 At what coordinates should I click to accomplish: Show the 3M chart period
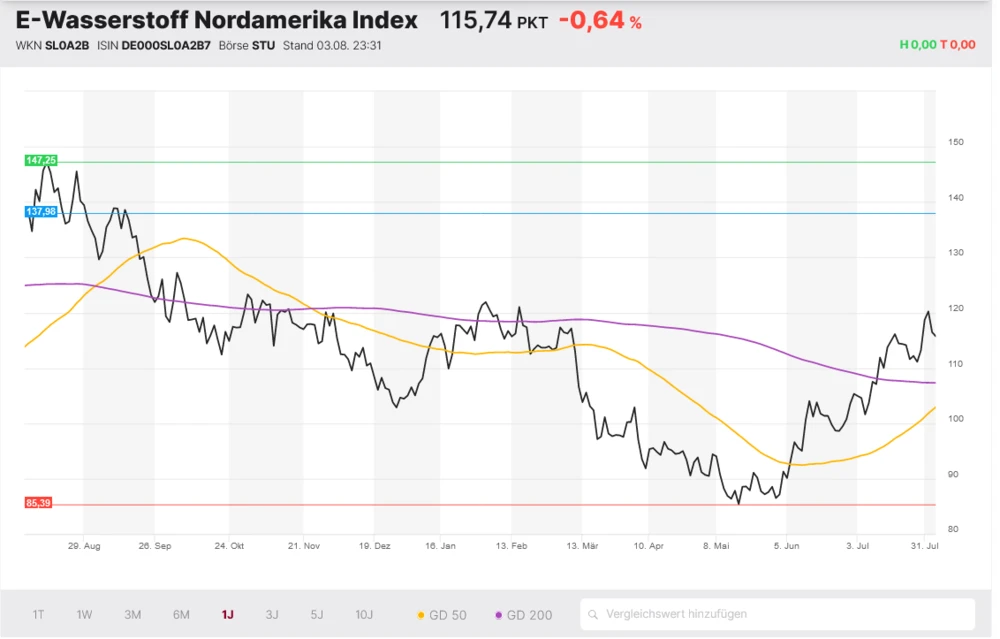[x=133, y=615]
